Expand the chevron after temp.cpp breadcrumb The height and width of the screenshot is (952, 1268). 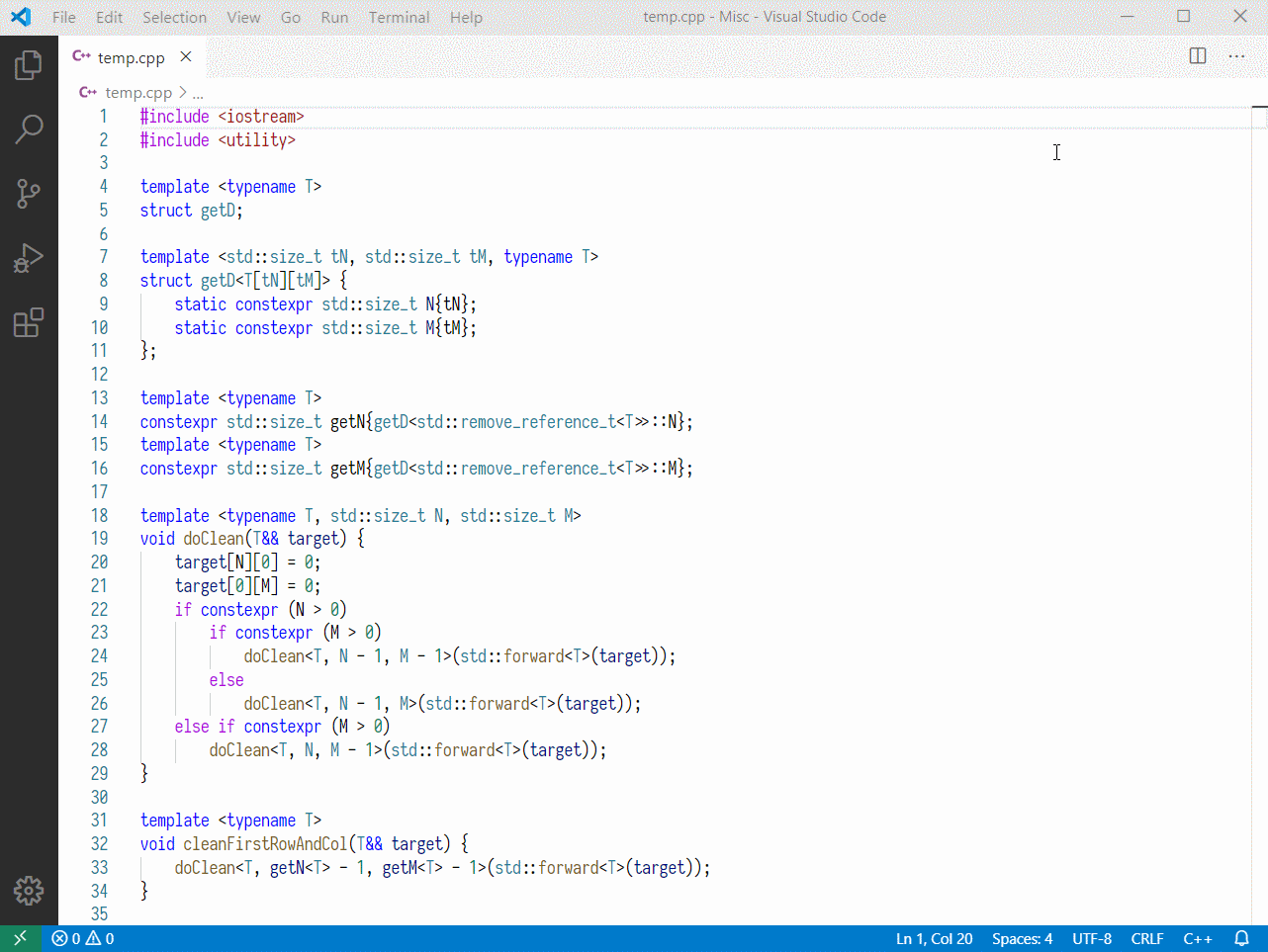point(183,92)
